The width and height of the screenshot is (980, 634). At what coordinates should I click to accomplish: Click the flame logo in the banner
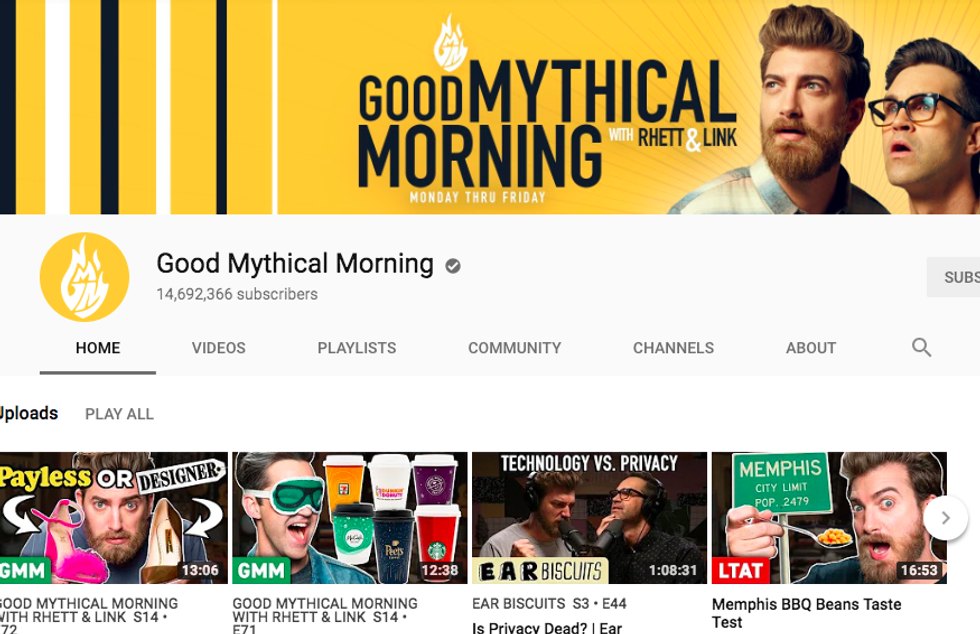point(450,44)
